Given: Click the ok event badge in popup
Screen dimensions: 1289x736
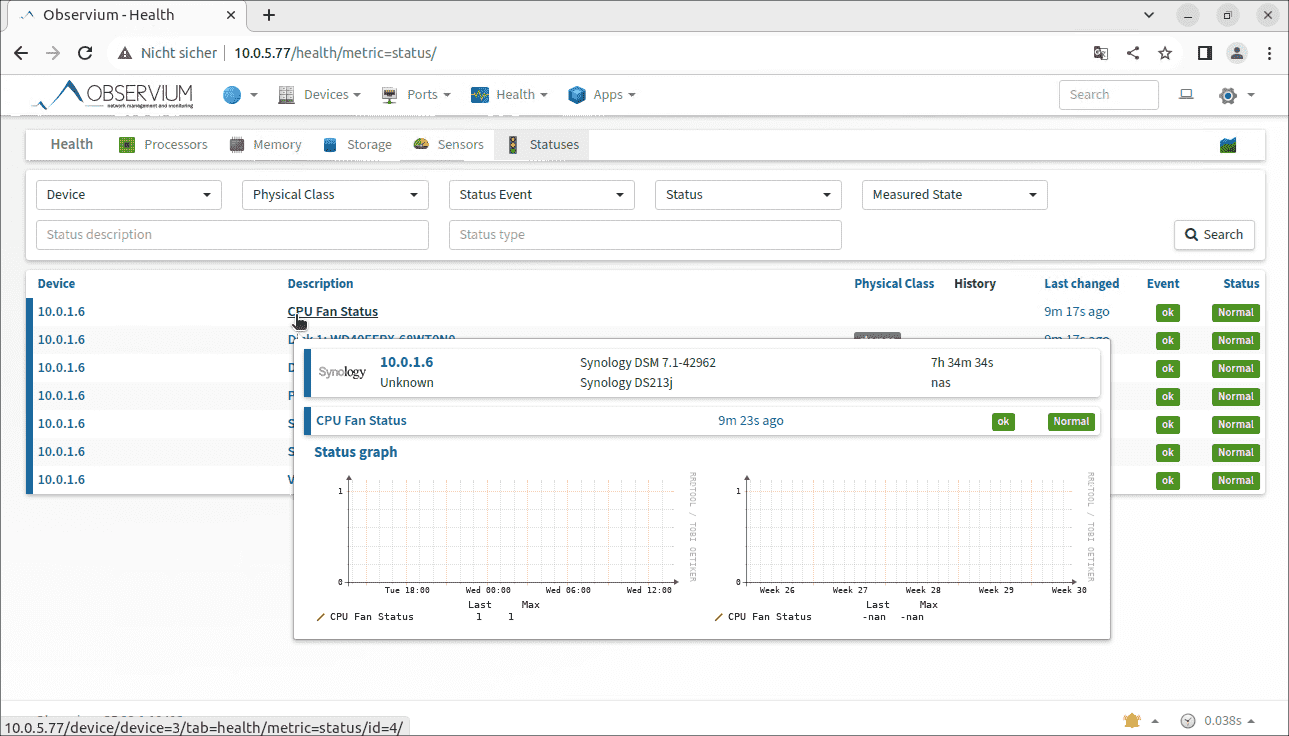Looking at the screenshot, I should [1003, 422].
